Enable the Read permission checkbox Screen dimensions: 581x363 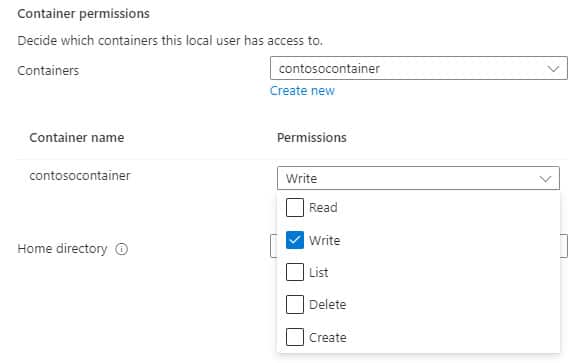[295, 207]
